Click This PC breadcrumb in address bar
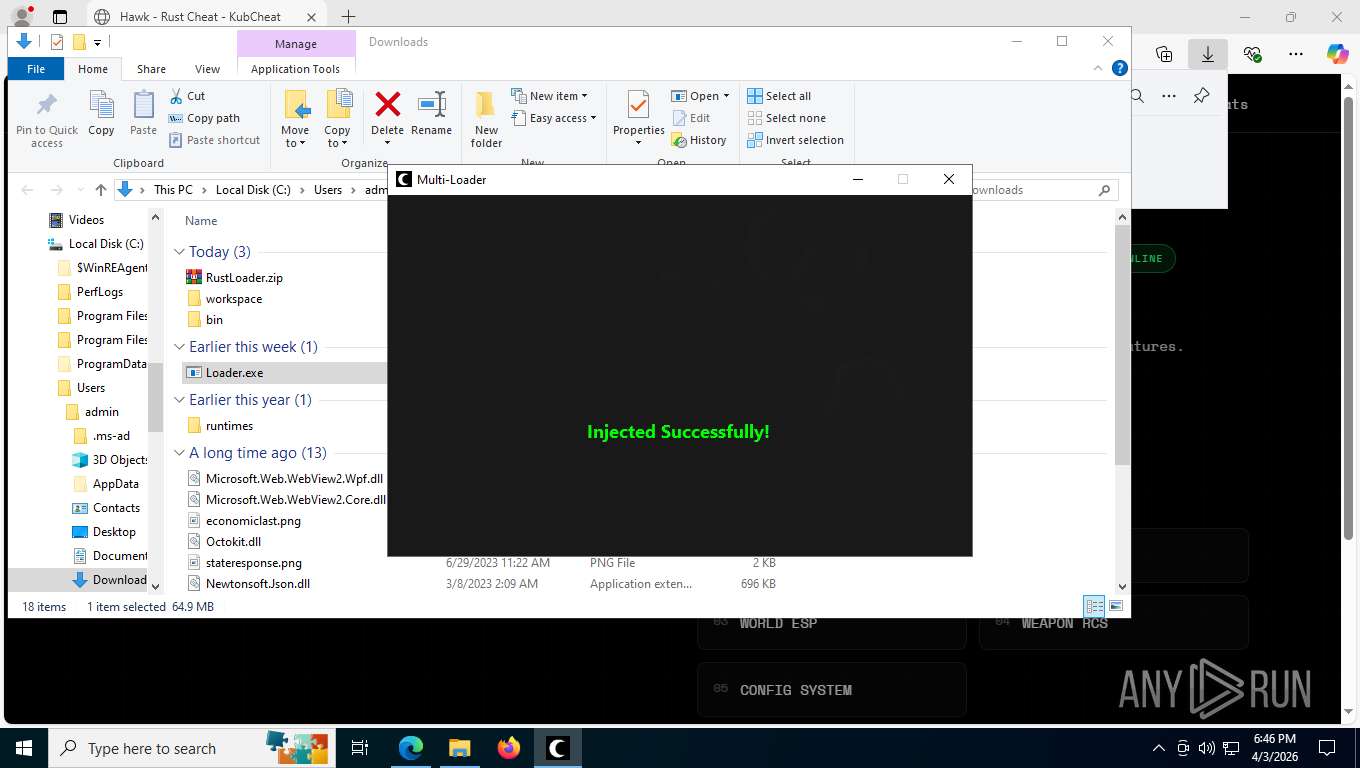 (173, 190)
